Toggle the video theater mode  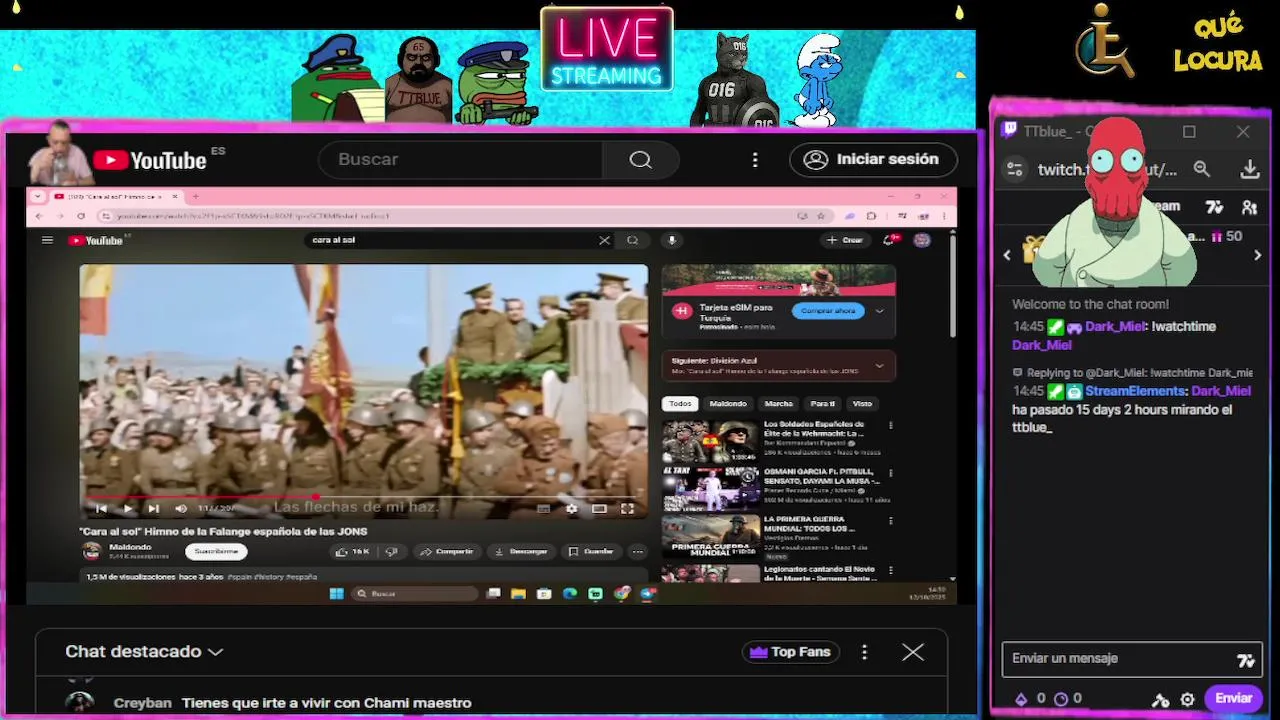point(599,509)
